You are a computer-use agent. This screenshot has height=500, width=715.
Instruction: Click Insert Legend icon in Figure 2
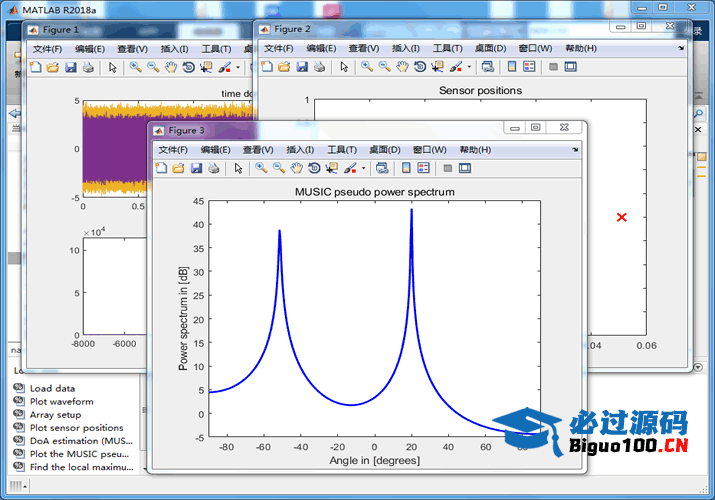pyautogui.click(x=529, y=67)
